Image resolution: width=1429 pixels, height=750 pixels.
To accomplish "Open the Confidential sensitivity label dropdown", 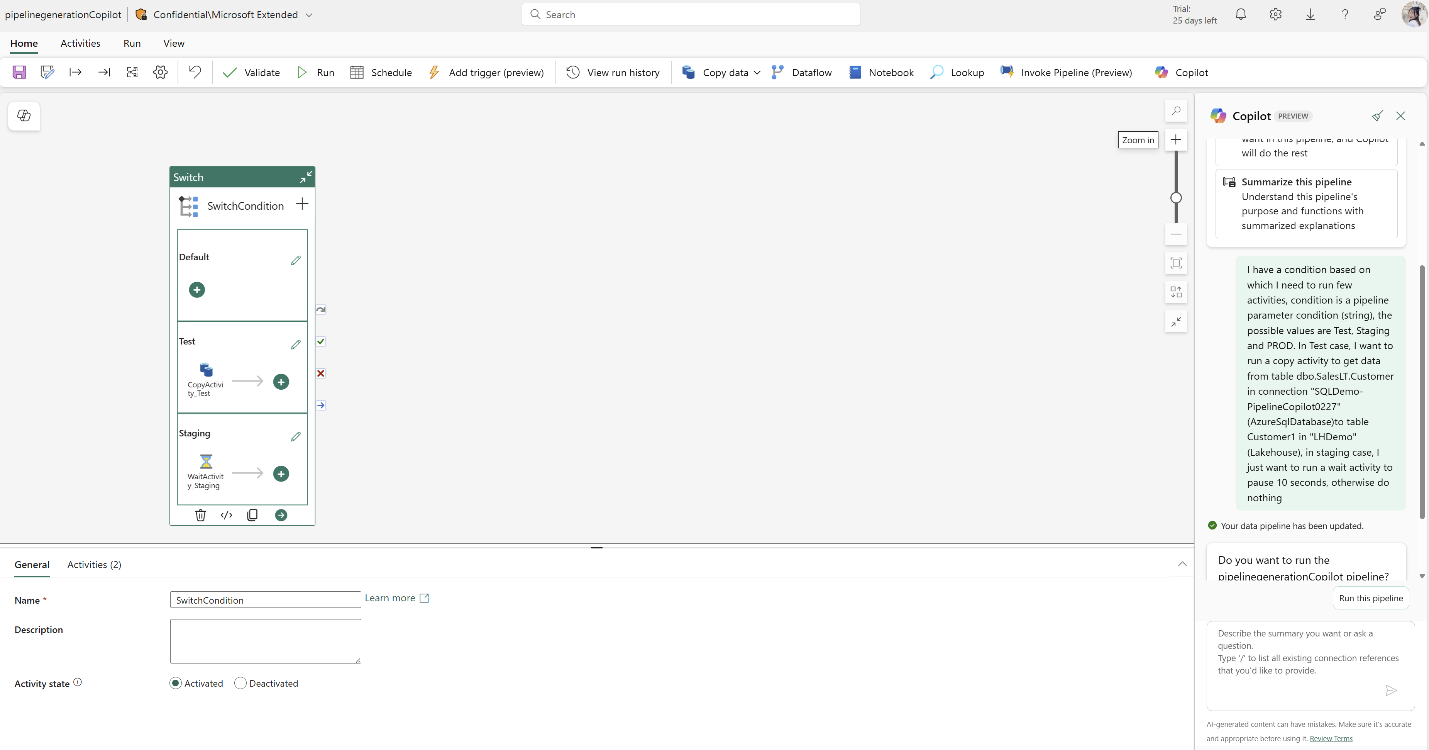I will click(308, 15).
